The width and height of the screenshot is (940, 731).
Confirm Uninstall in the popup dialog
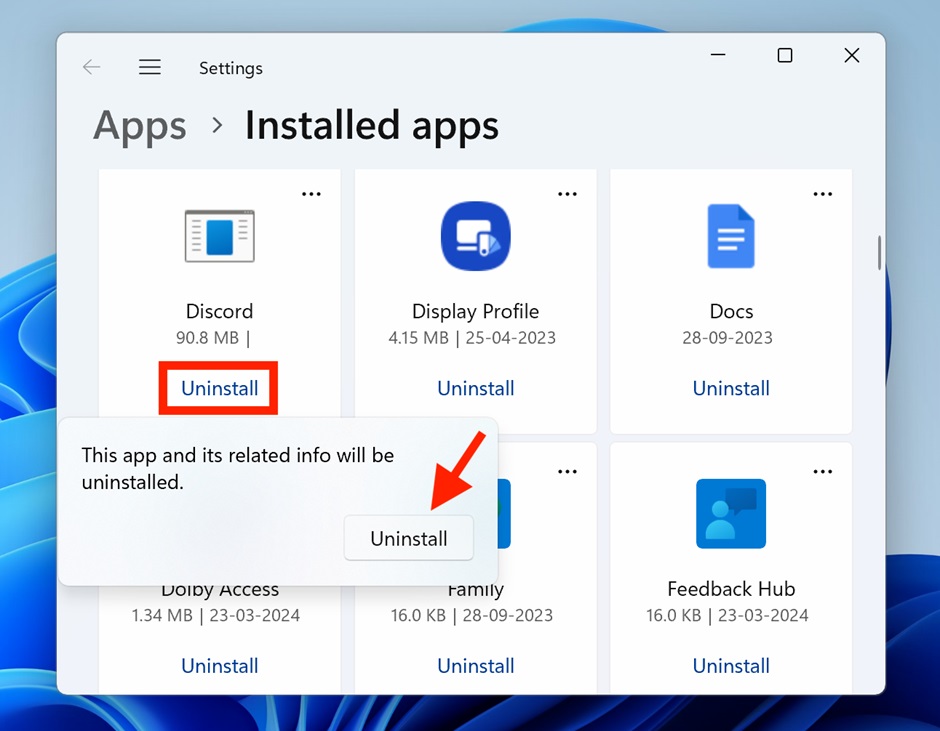409,539
